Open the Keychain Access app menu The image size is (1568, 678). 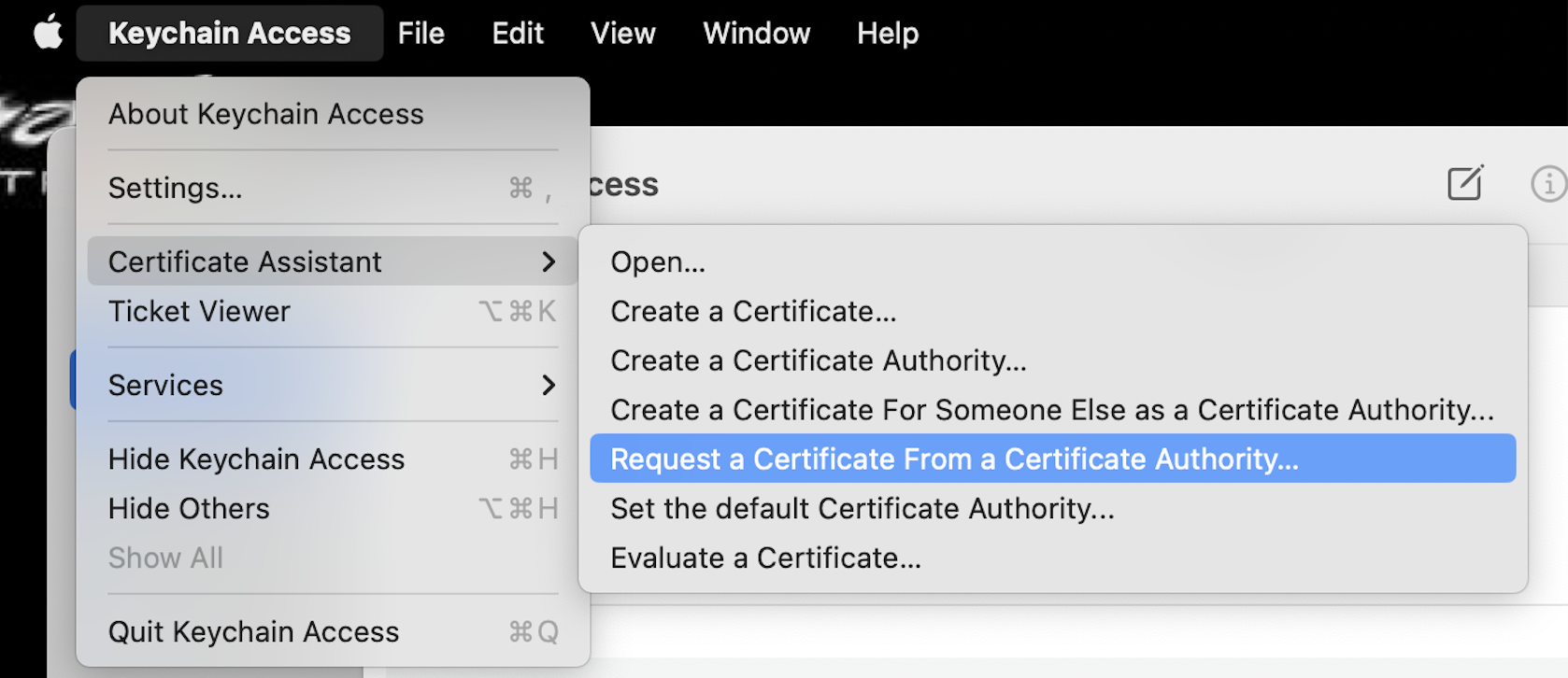[x=229, y=33]
